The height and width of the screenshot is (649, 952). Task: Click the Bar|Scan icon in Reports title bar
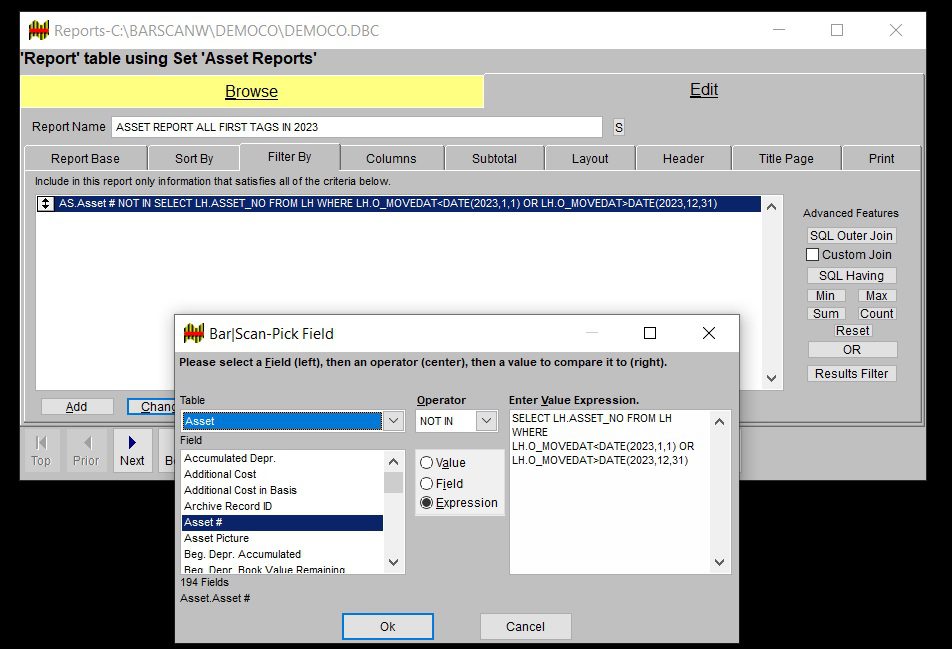coord(38,30)
